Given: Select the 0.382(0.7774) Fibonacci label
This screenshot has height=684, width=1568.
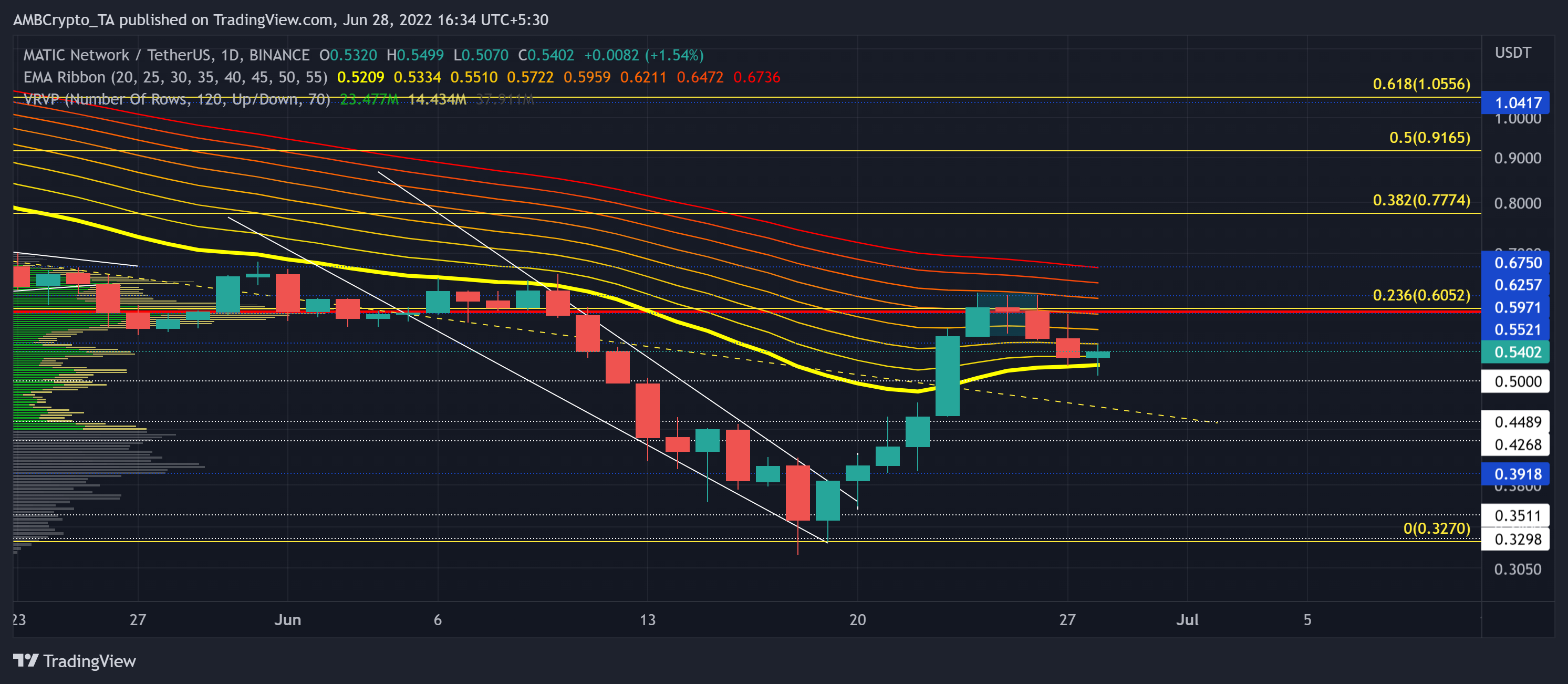Looking at the screenshot, I should click(1421, 200).
